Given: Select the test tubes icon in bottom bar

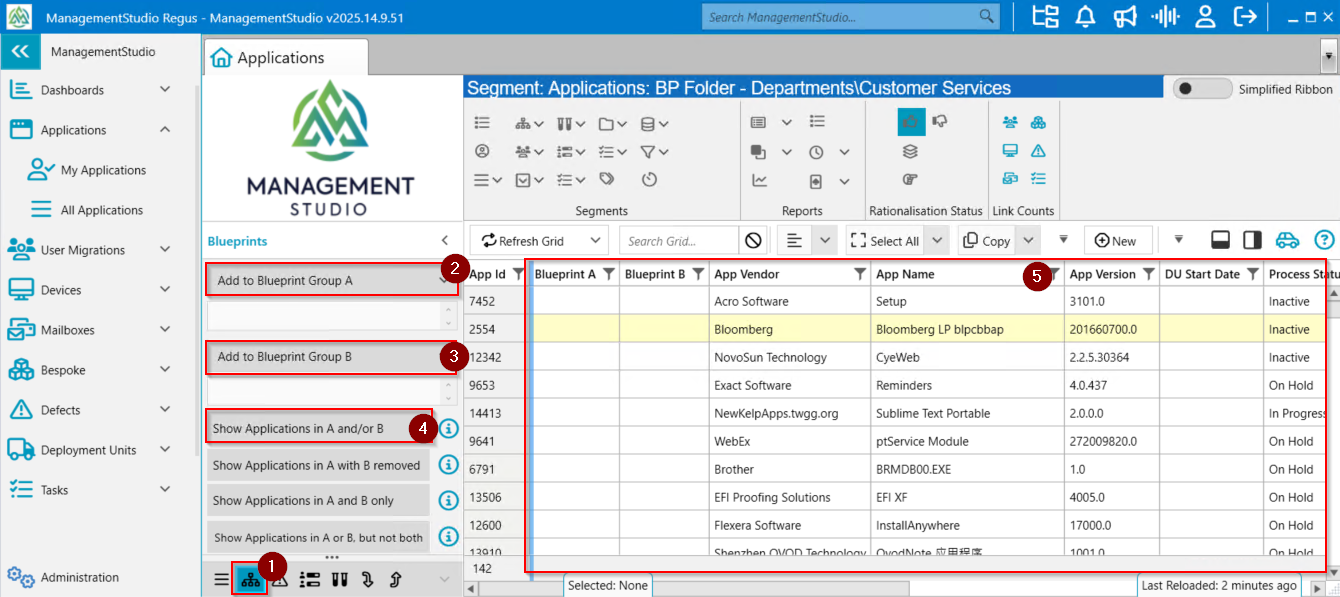Looking at the screenshot, I should [339, 579].
